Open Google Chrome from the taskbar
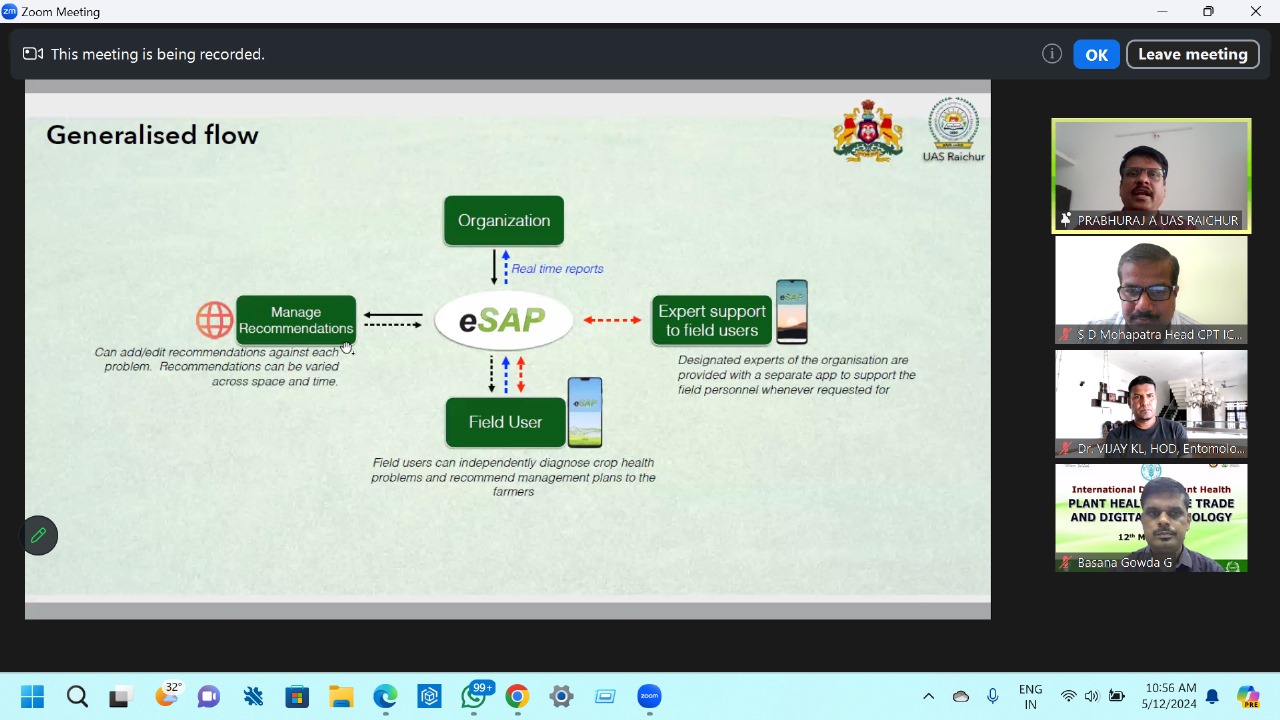Image resolution: width=1280 pixels, height=720 pixels. tap(517, 697)
